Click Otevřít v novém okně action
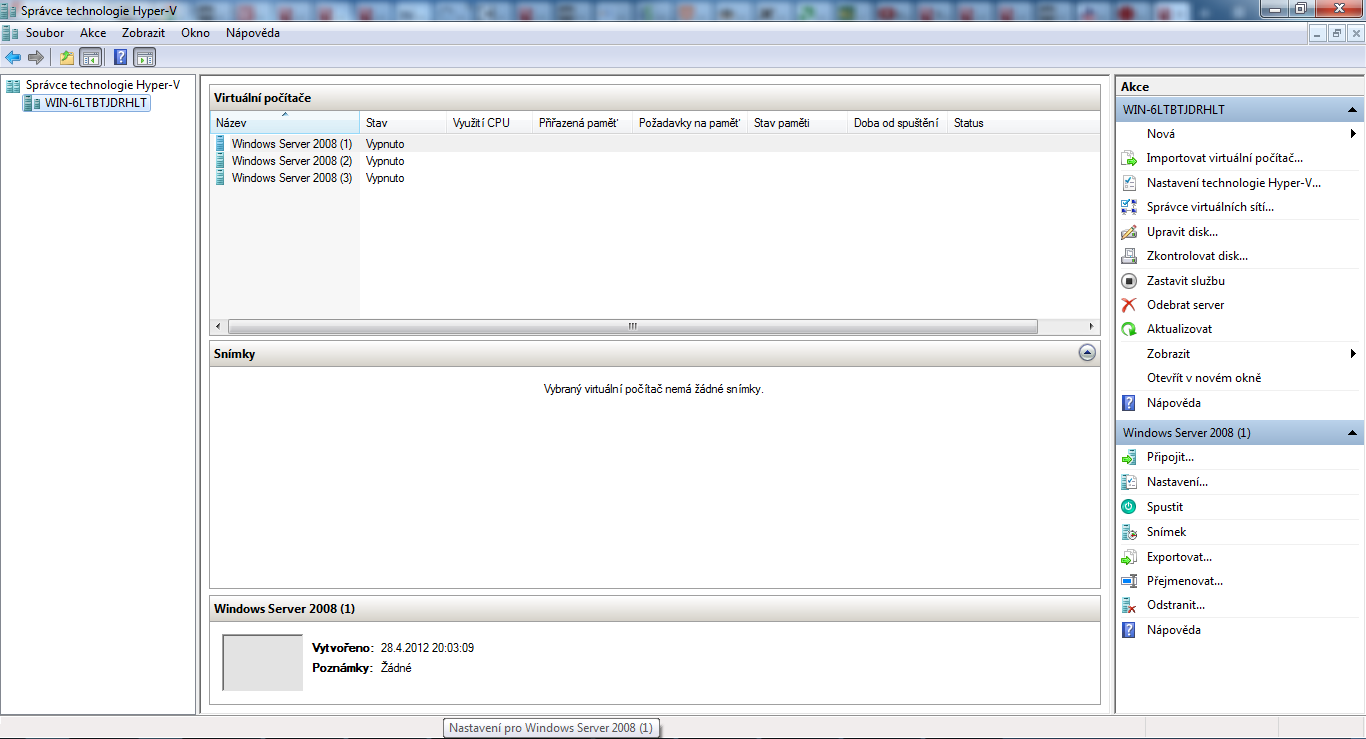The height and width of the screenshot is (739, 1366). pos(1204,378)
